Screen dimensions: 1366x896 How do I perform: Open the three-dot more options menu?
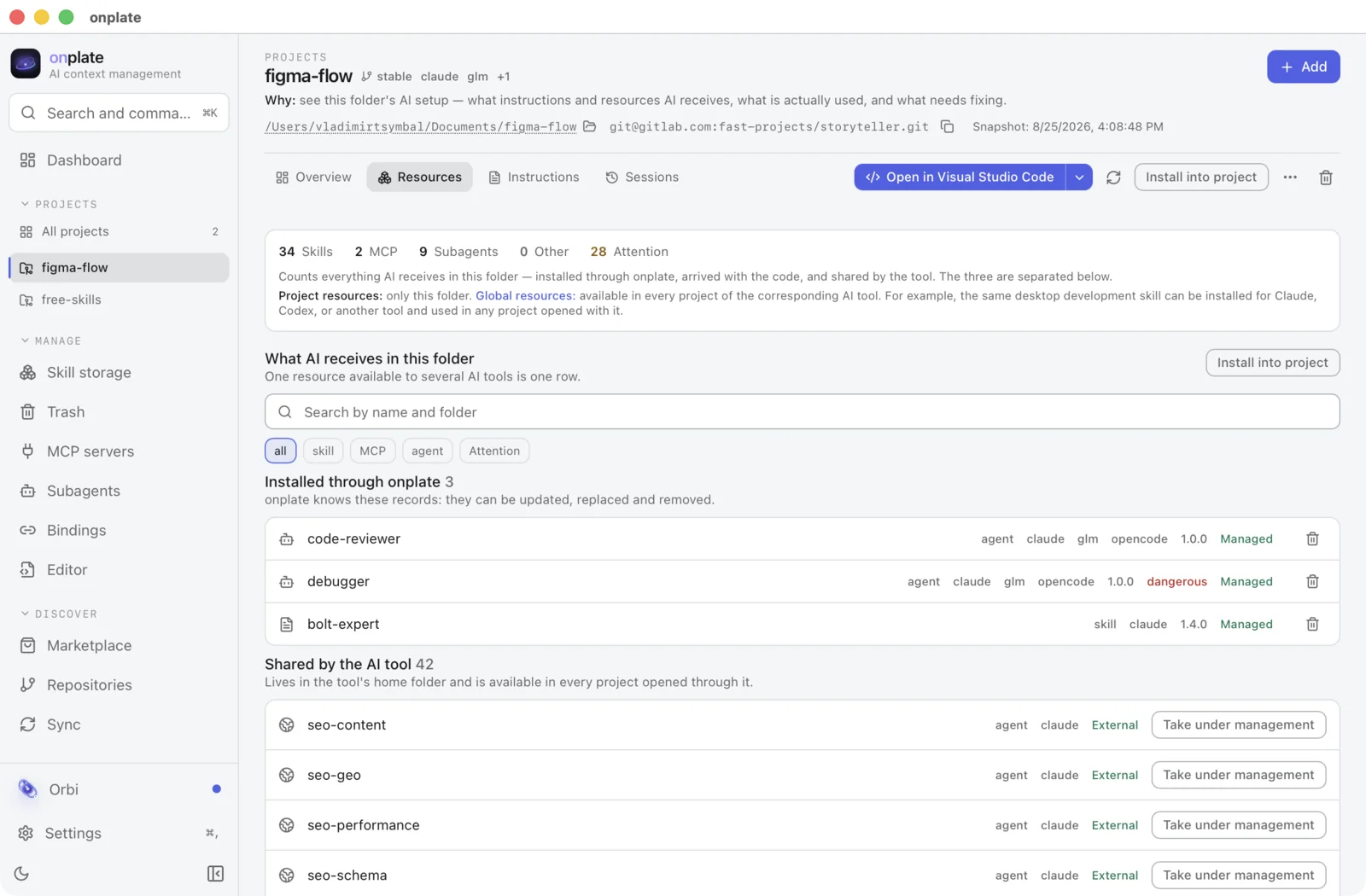(x=1290, y=177)
